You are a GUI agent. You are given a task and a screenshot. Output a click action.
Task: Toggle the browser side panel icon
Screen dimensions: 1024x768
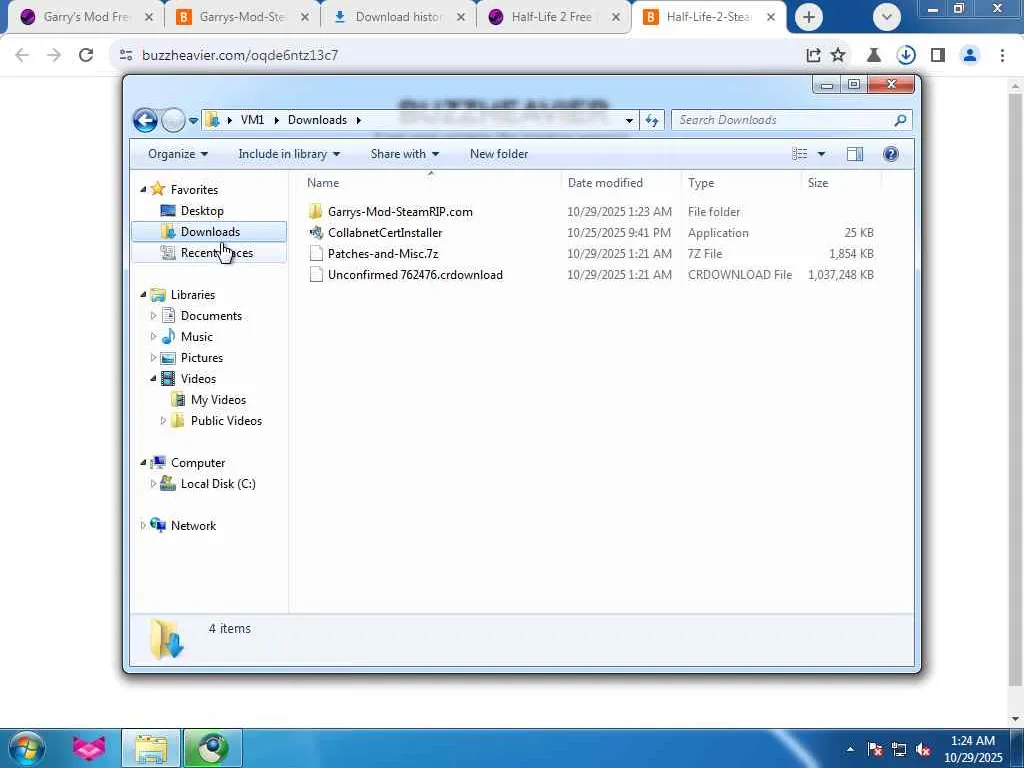coord(938,56)
